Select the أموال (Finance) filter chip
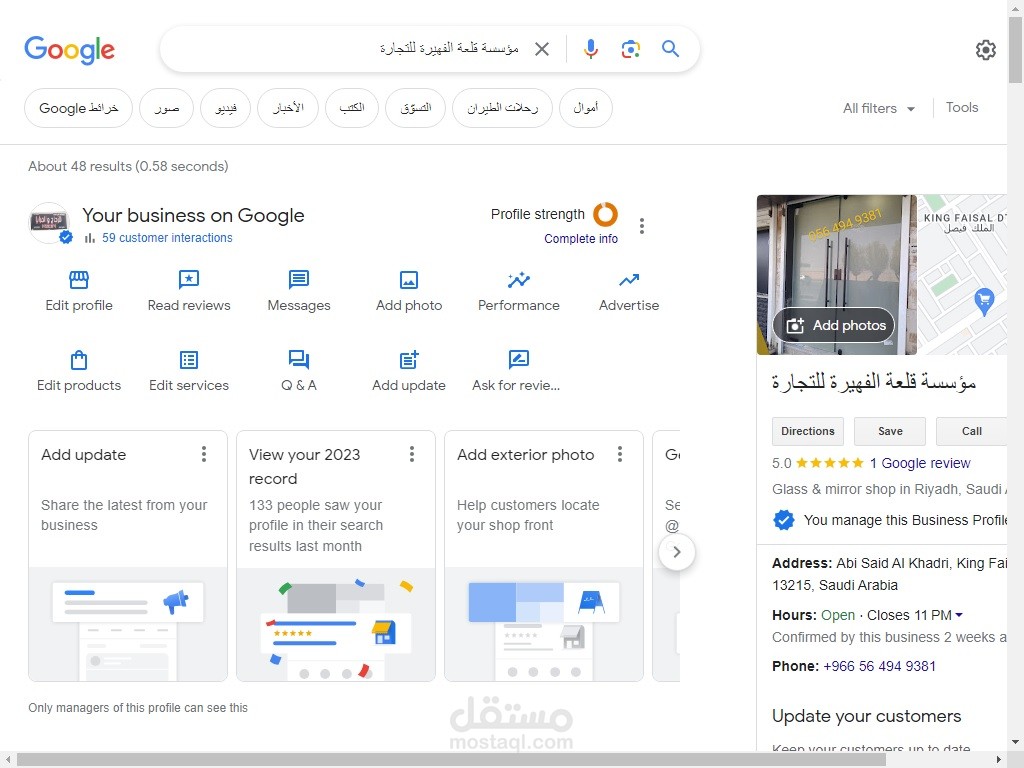Viewport: 1024px width, 768px height. (x=586, y=108)
